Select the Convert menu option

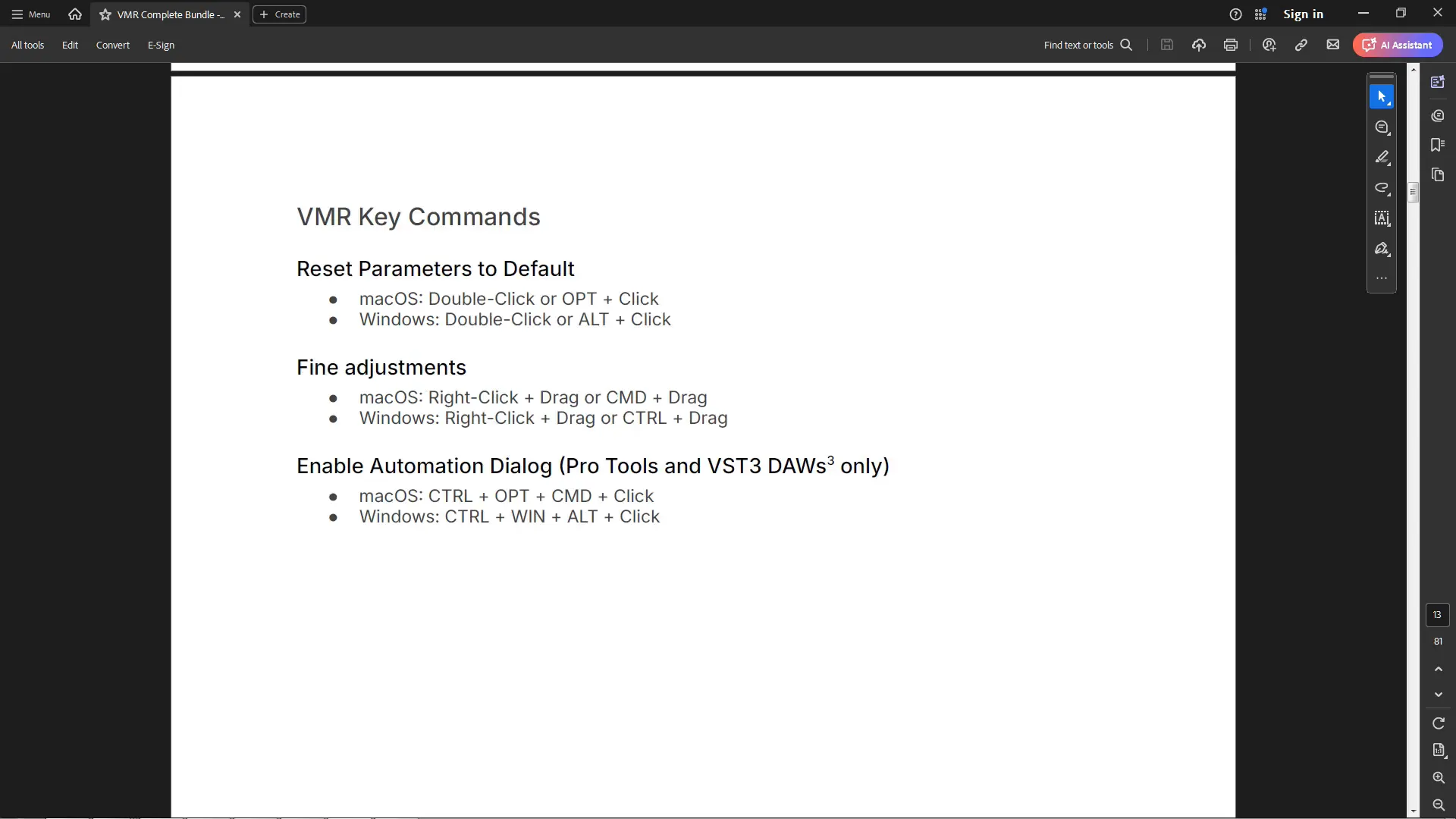(x=113, y=45)
